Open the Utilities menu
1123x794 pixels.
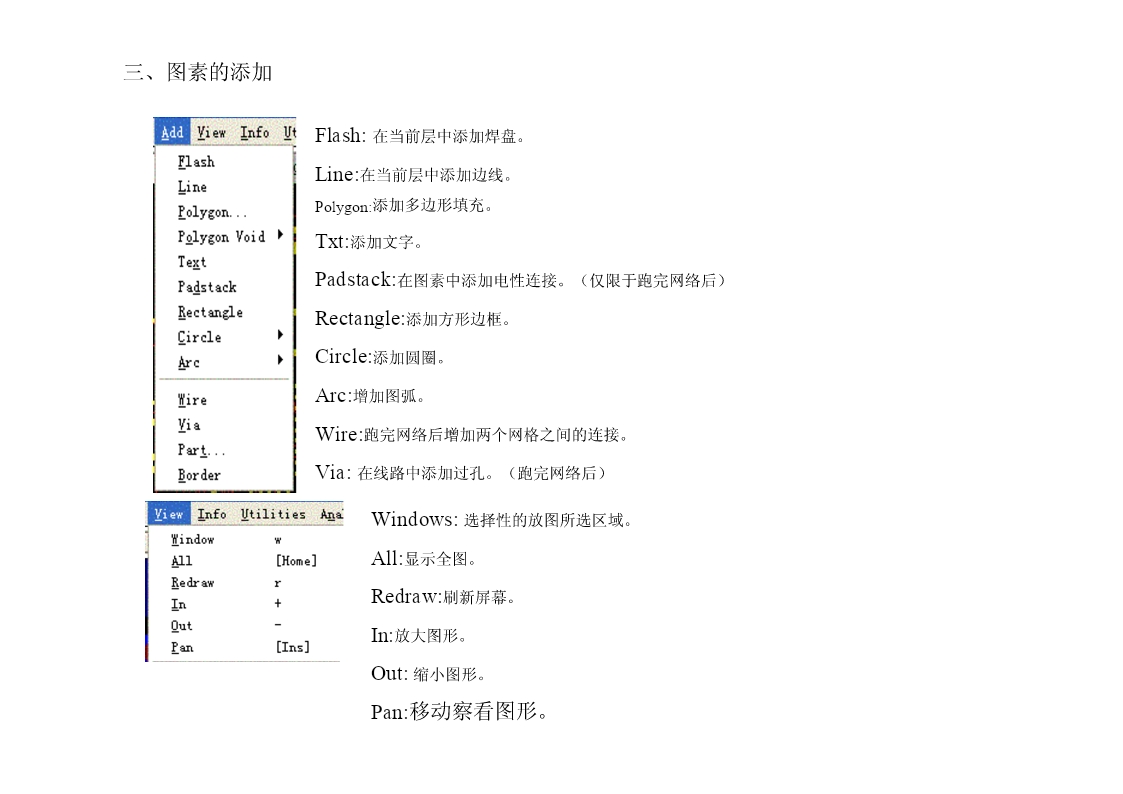tap(273, 514)
